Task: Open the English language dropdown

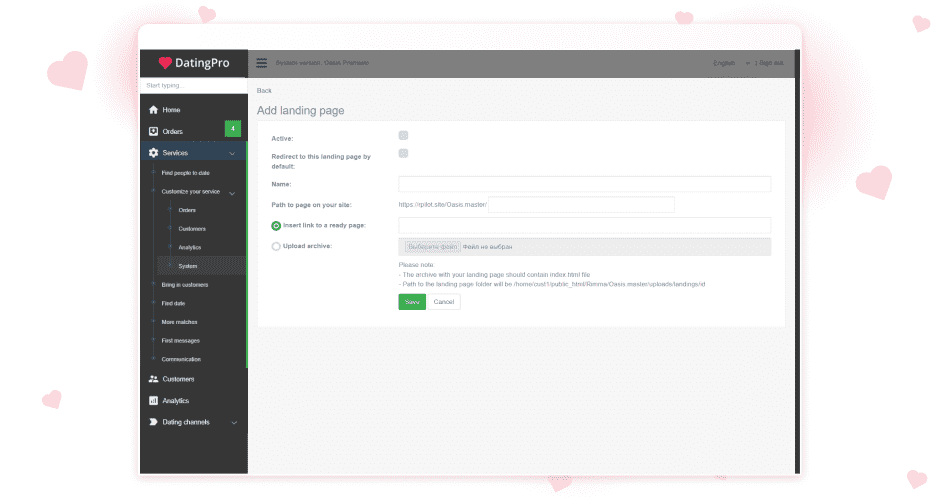Action: tap(731, 63)
